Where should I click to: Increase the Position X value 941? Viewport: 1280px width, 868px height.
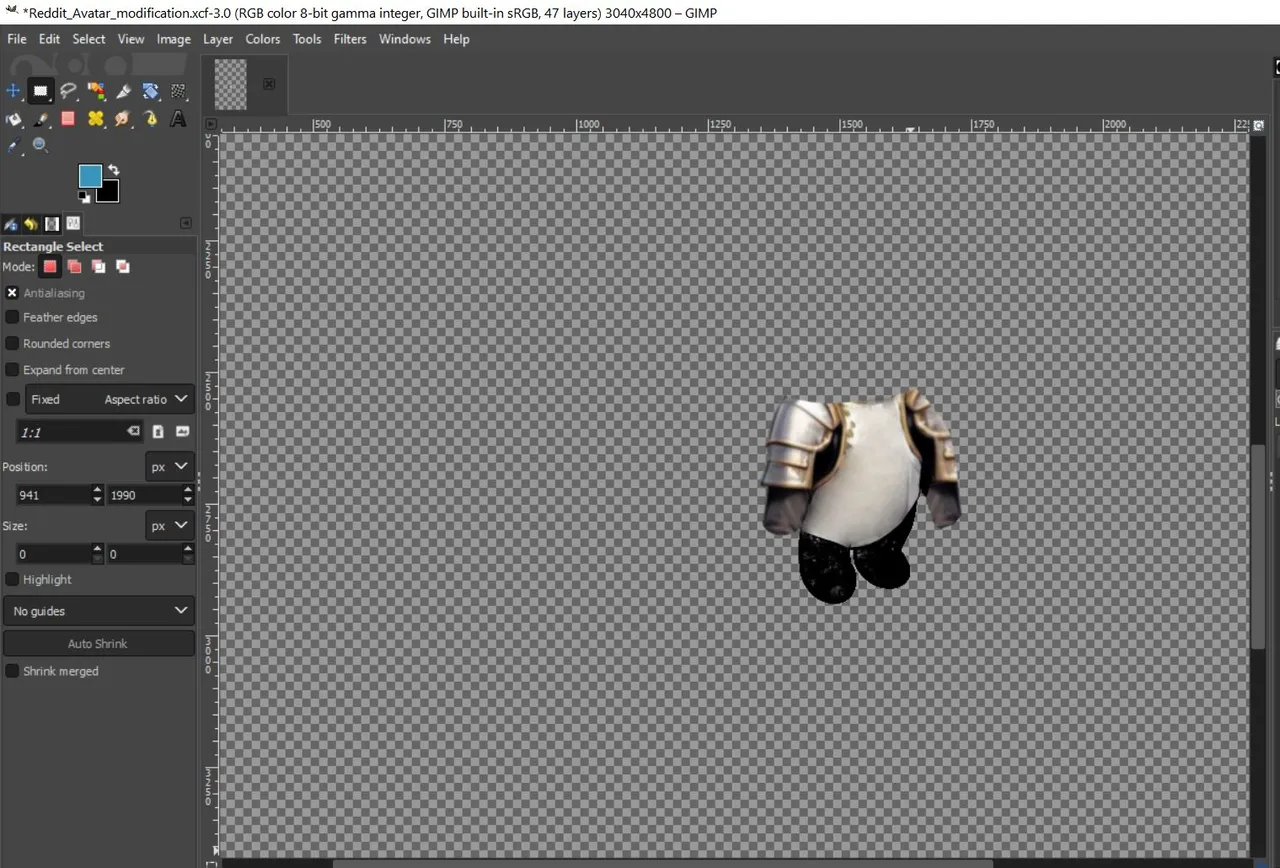point(97,490)
